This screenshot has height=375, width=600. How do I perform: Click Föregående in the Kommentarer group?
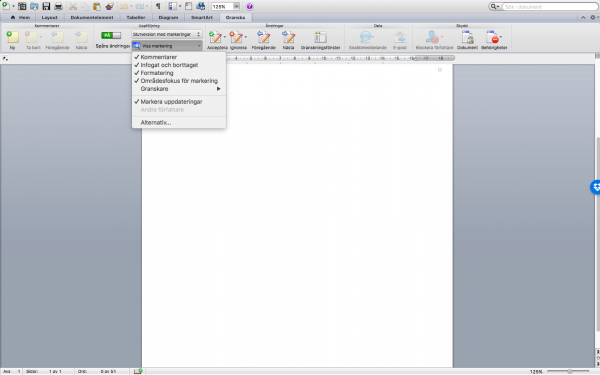[57, 40]
